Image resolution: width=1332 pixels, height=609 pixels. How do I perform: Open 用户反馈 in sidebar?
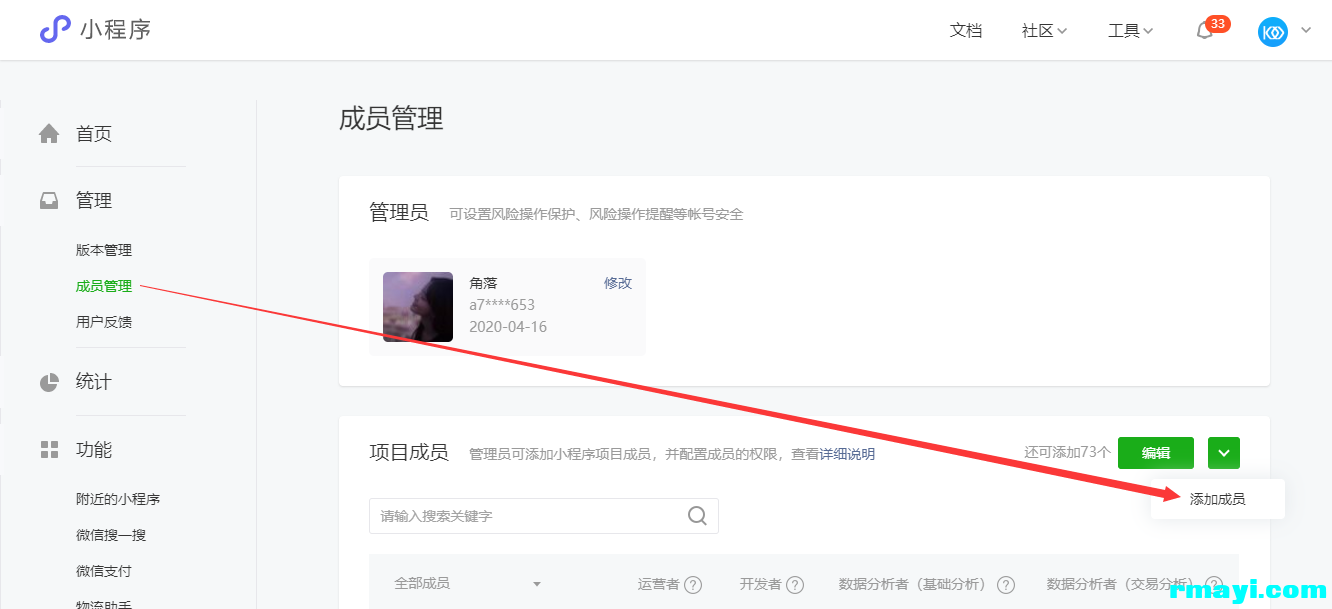(x=104, y=322)
